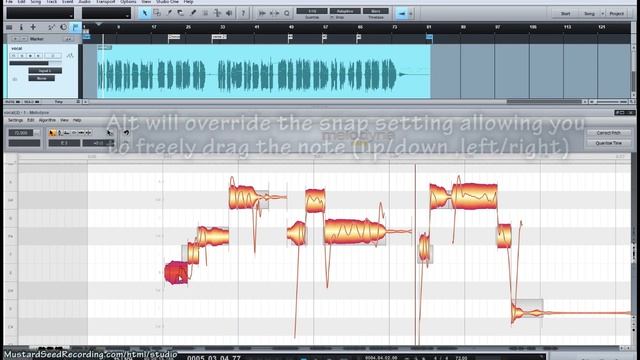Image resolution: width=640 pixels, height=360 pixels.
Task: Select Melodyne pitch tool
Action: tap(60, 133)
